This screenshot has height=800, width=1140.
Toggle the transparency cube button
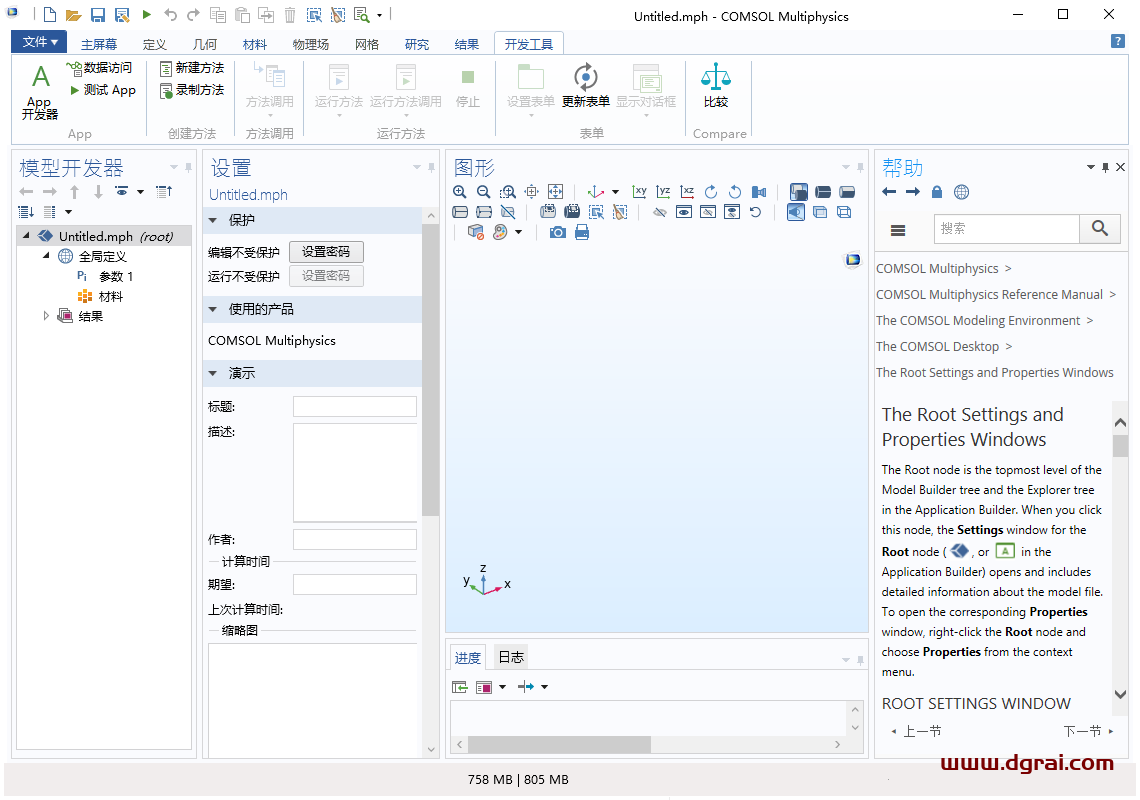(820, 212)
